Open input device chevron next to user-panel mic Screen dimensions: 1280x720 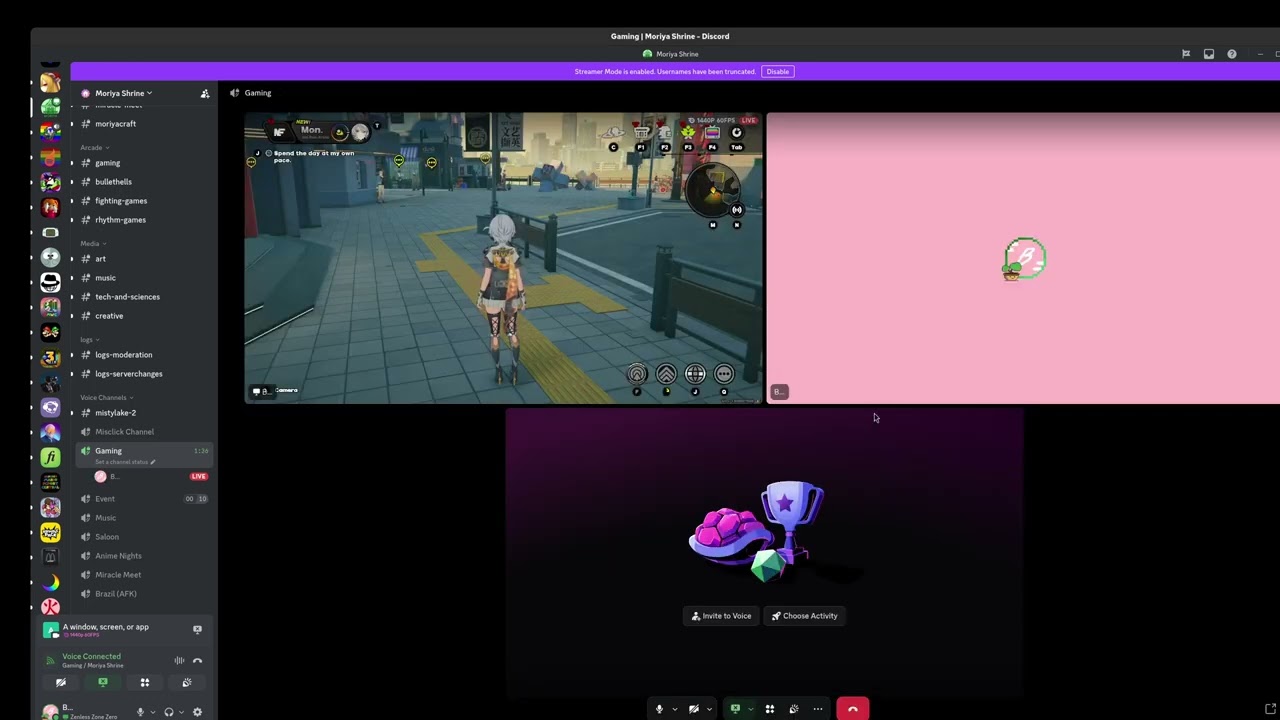coord(152,712)
